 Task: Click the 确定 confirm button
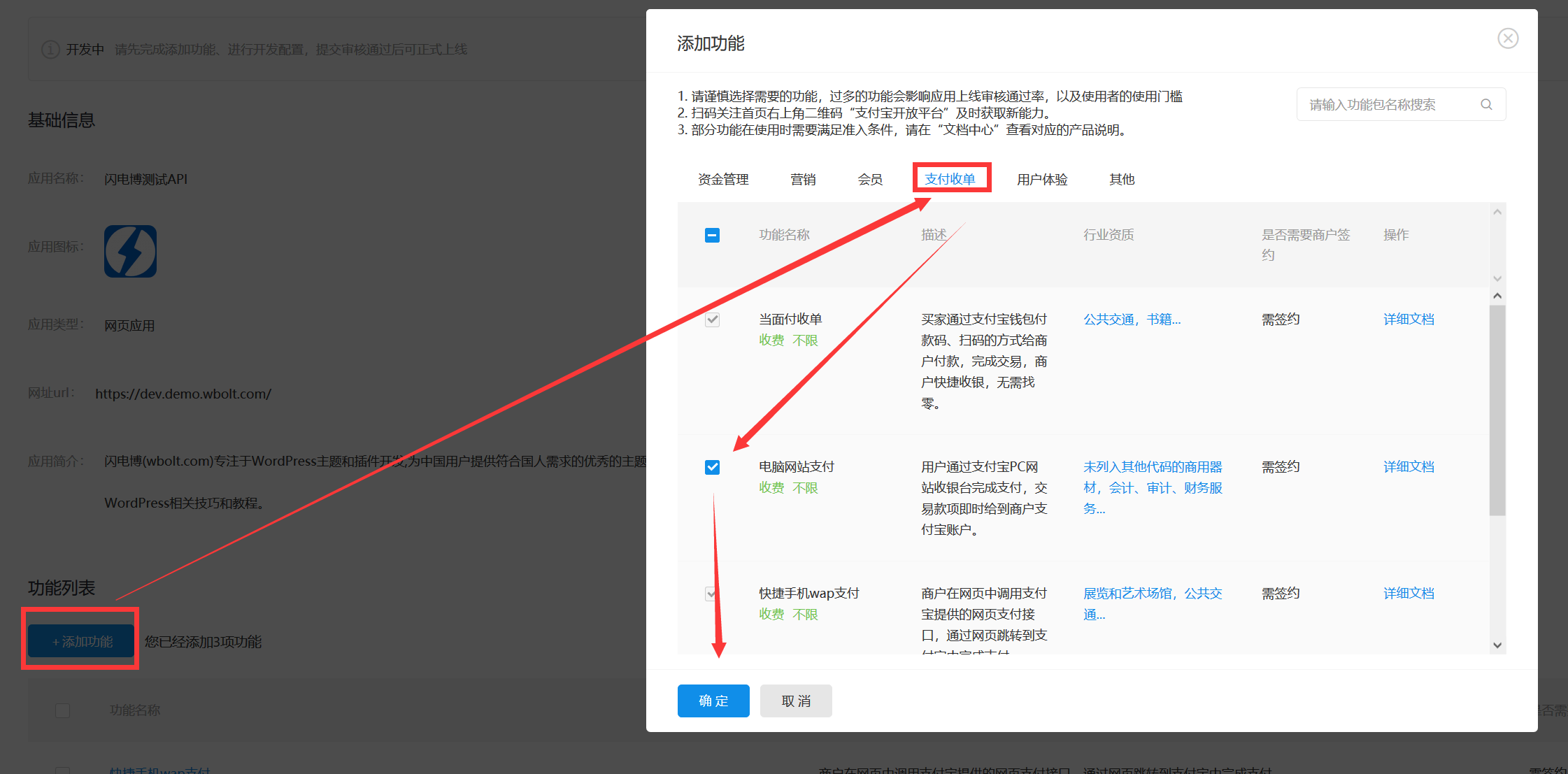(713, 701)
